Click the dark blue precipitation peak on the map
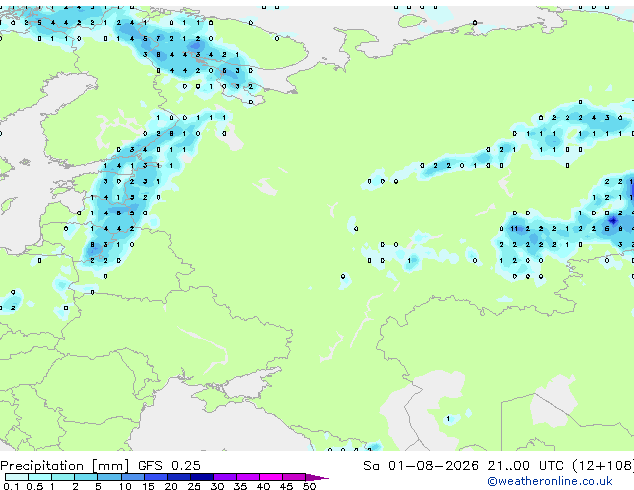Screen dimensions: 634x490 click(x=613, y=220)
